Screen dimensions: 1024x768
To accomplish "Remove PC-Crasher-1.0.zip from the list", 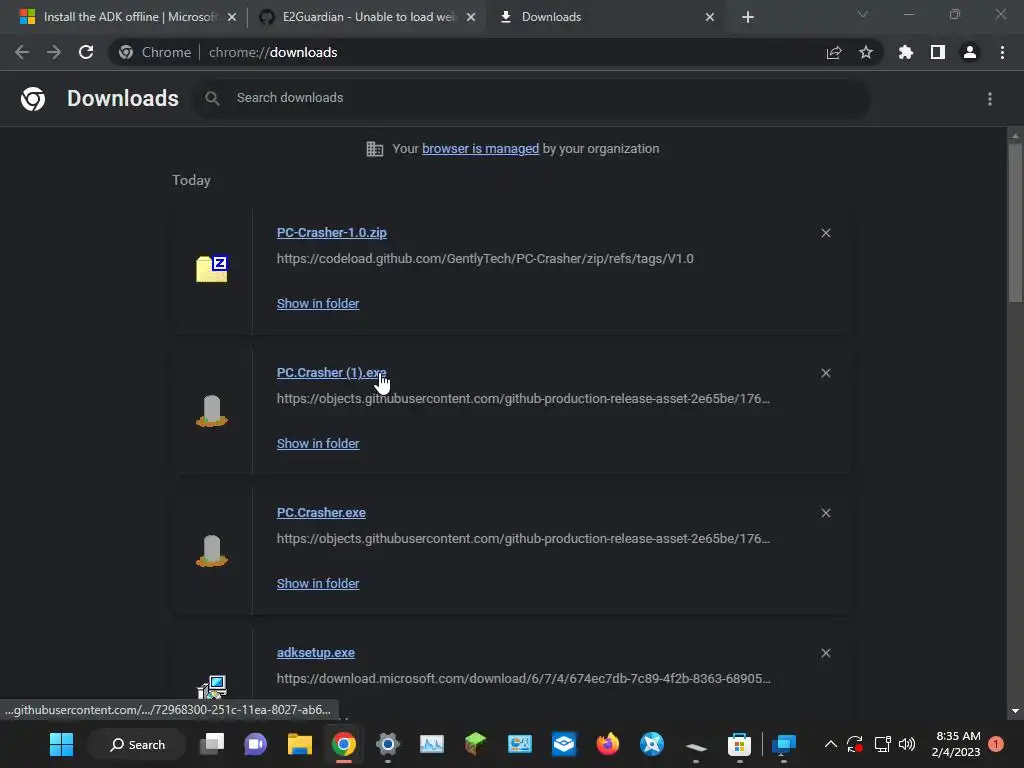I will [x=825, y=233].
